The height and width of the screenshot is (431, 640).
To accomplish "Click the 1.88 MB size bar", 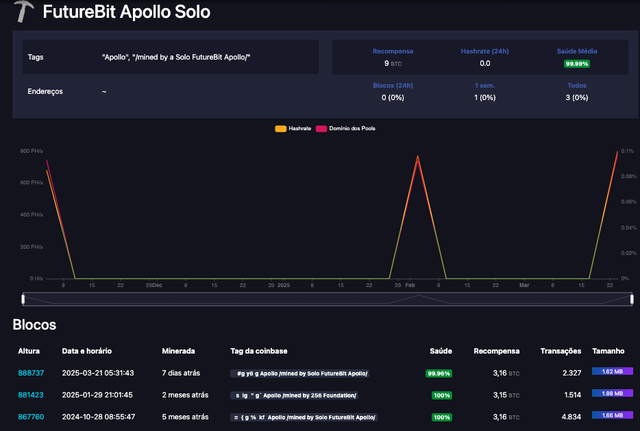I will 612,393.
